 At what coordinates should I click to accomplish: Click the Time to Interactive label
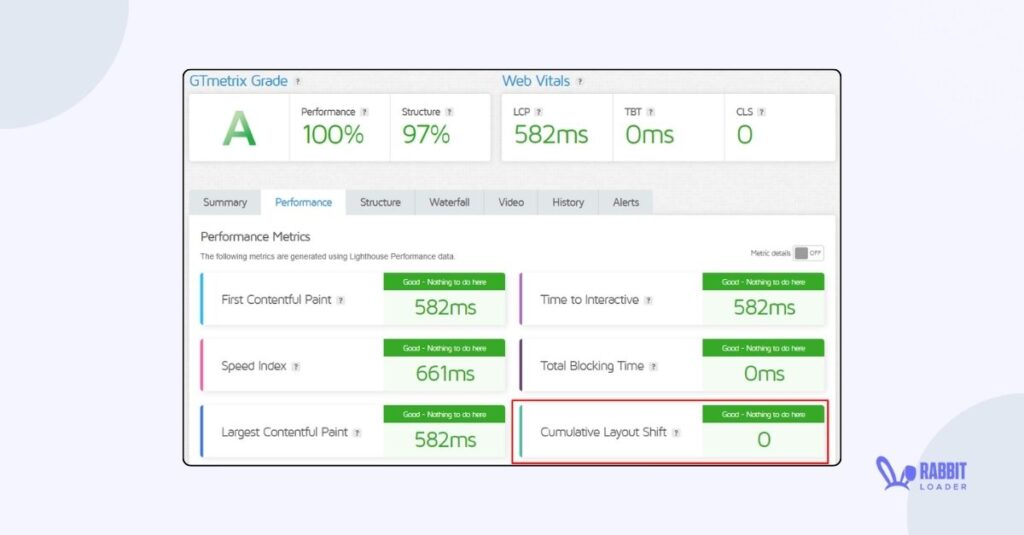pos(589,300)
